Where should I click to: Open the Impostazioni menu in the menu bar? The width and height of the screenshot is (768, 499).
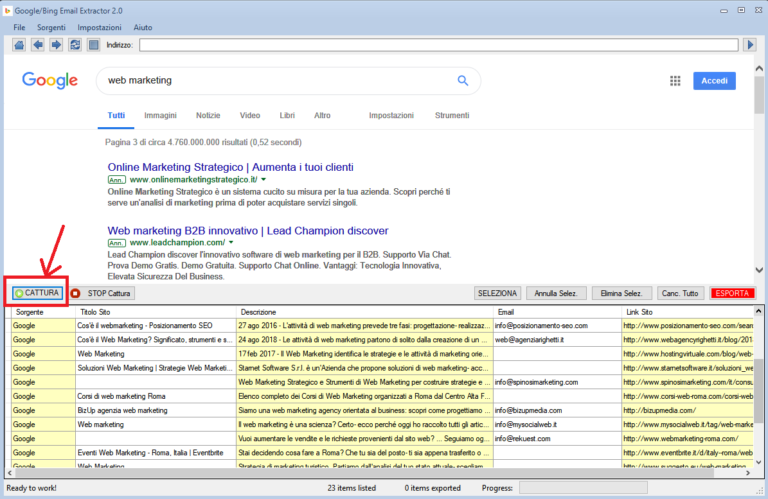click(100, 27)
